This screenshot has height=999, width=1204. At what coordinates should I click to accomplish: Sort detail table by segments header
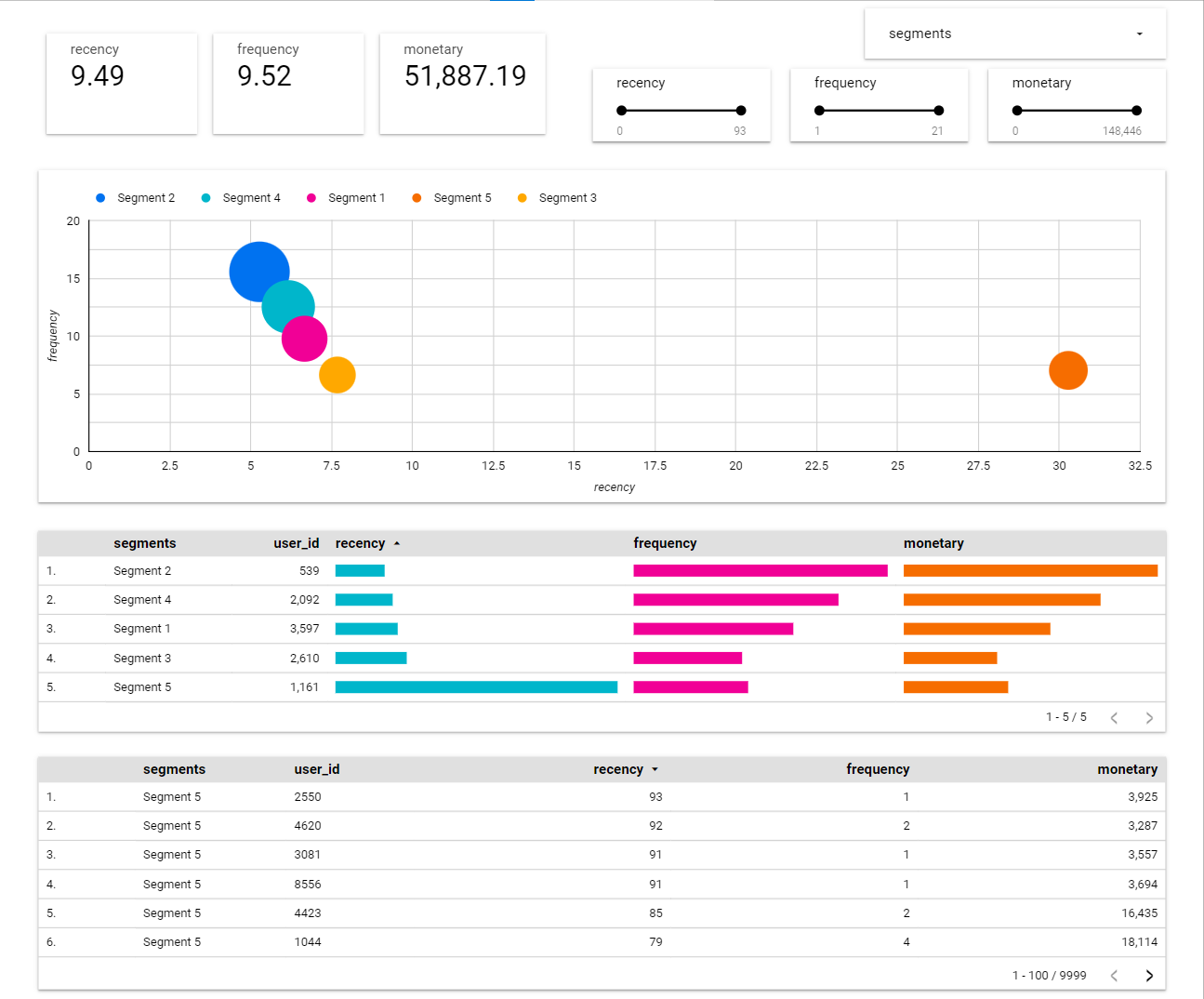[x=174, y=769]
